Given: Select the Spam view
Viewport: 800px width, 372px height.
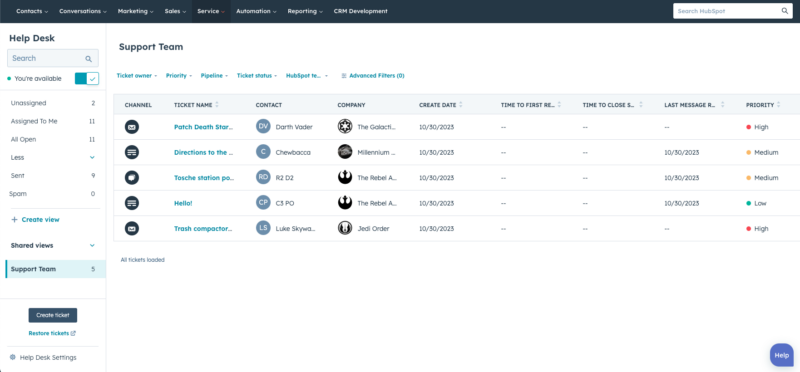Looking at the screenshot, I should click(x=53, y=194).
